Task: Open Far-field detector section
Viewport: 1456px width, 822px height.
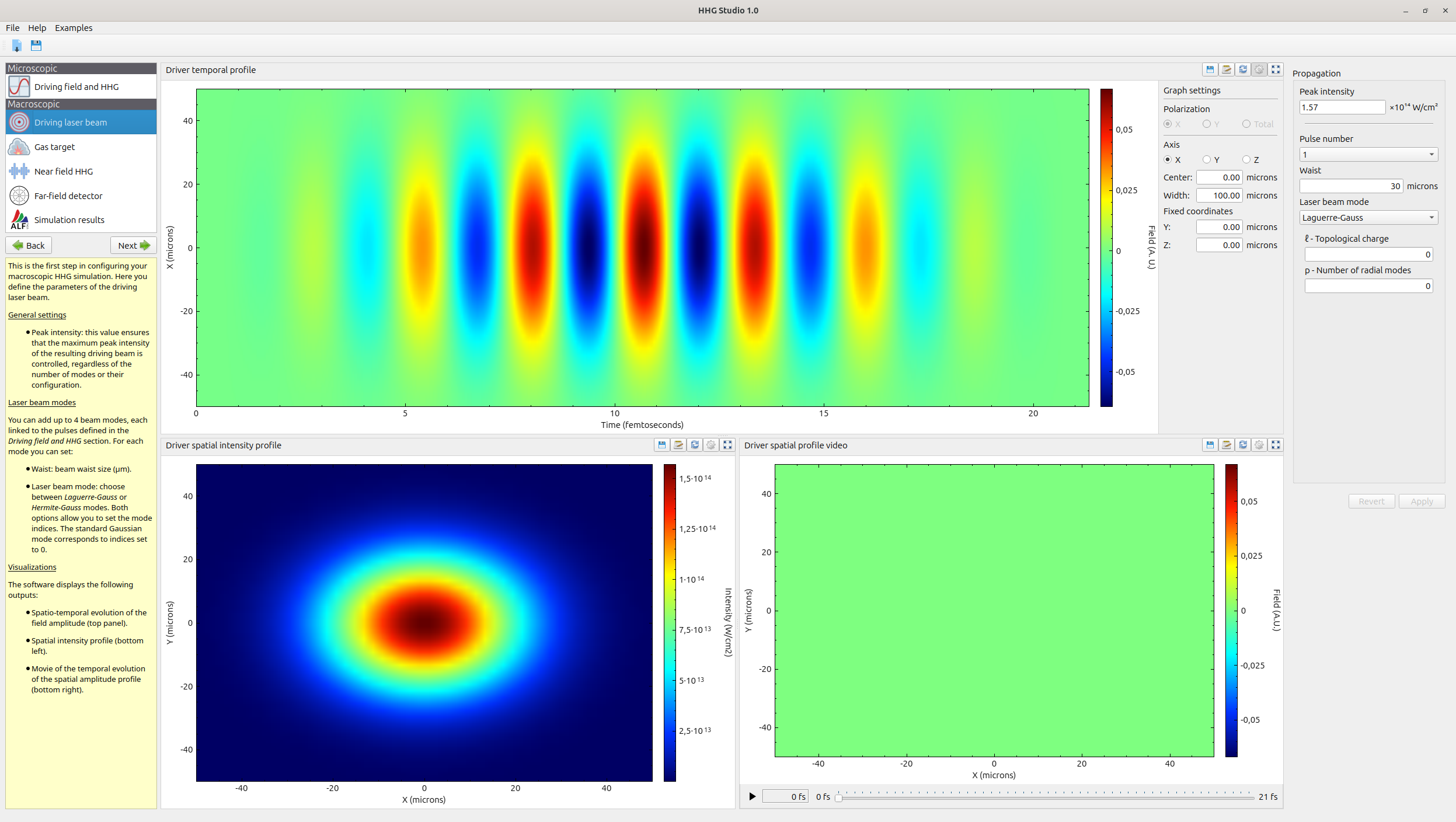Action: 68,196
